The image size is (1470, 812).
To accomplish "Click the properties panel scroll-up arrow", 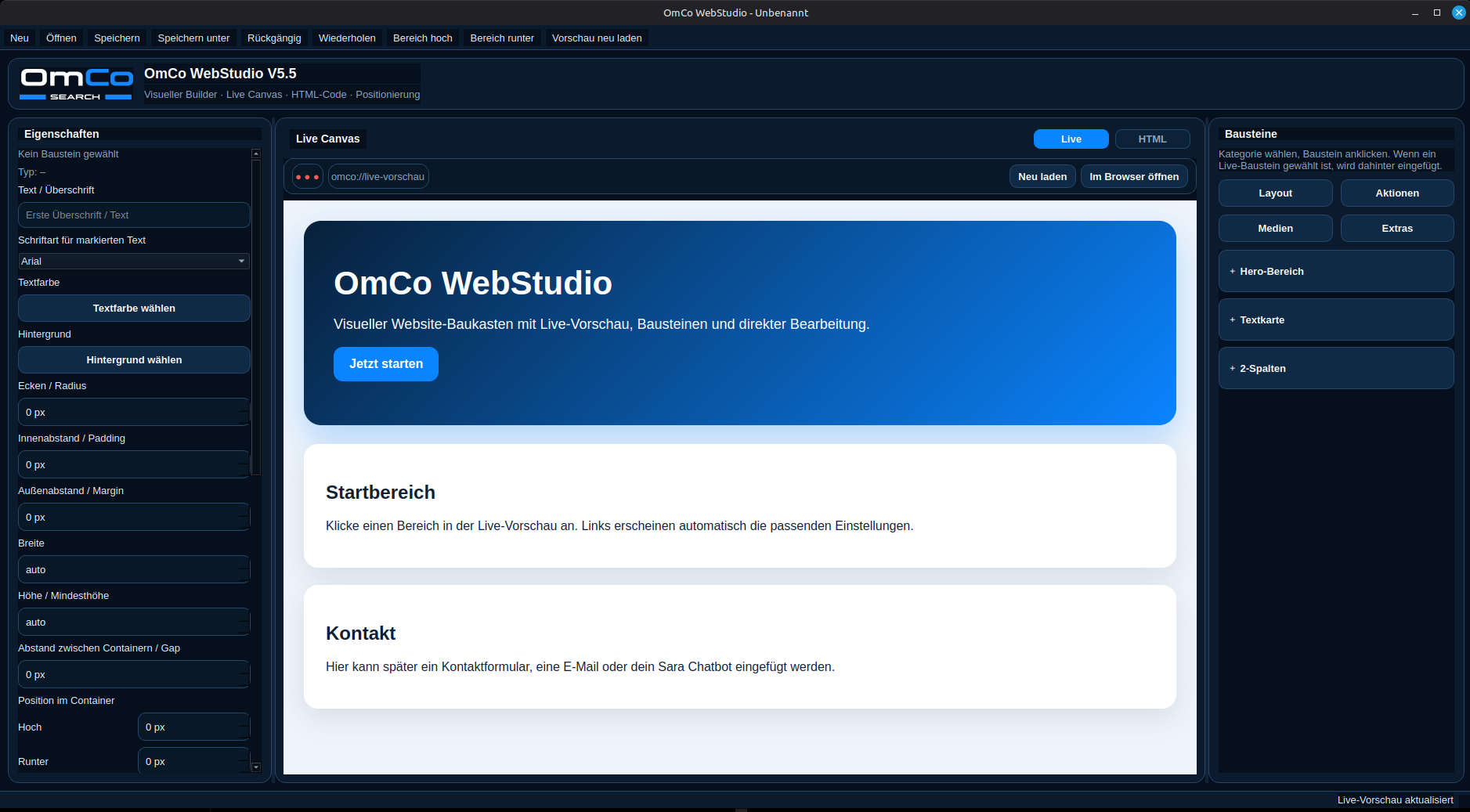I will pos(255,154).
